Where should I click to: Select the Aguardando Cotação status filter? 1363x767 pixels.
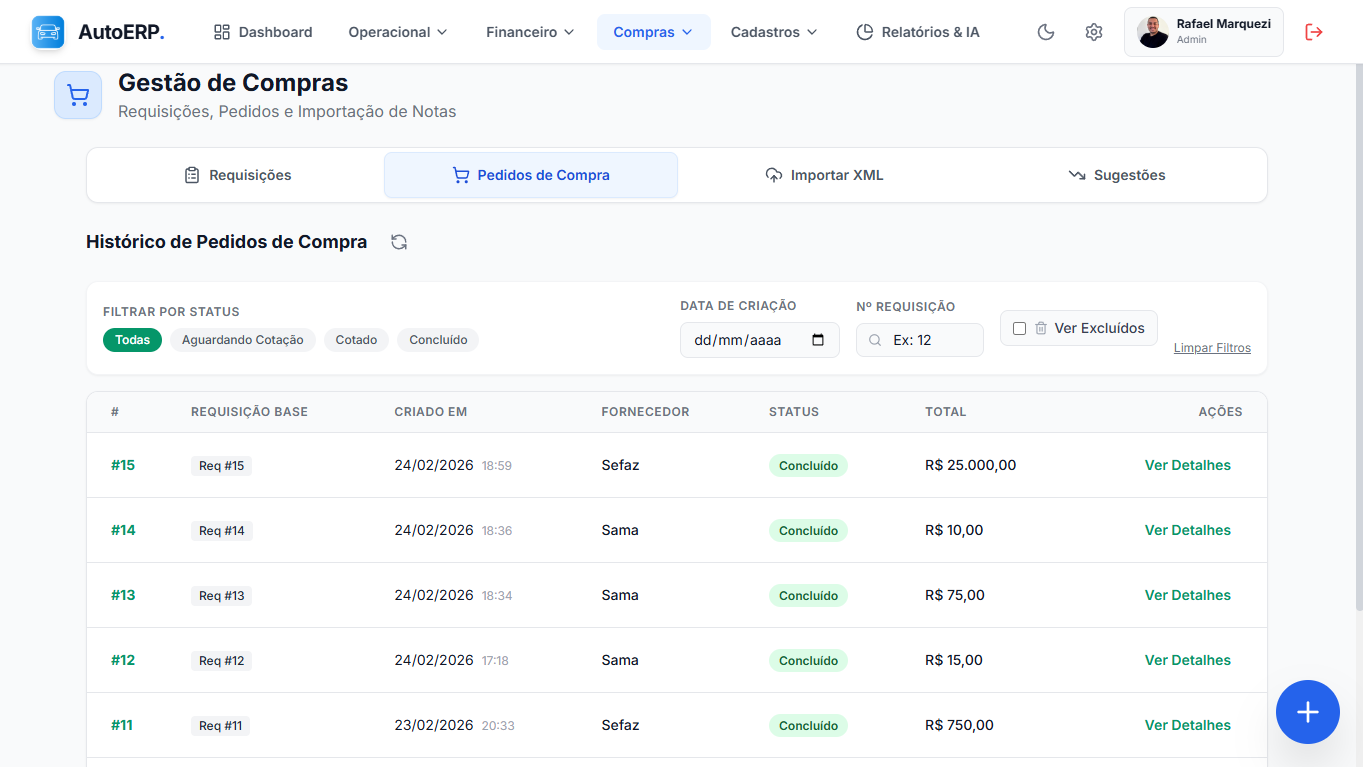click(242, 340)
